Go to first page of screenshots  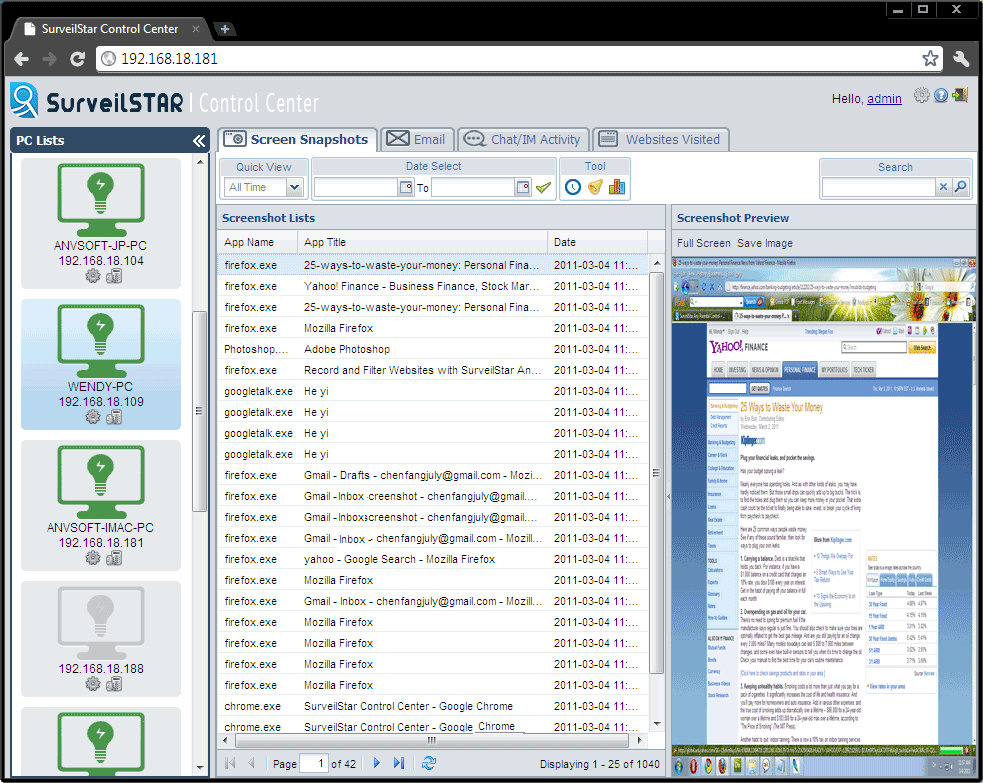[230, 763]
